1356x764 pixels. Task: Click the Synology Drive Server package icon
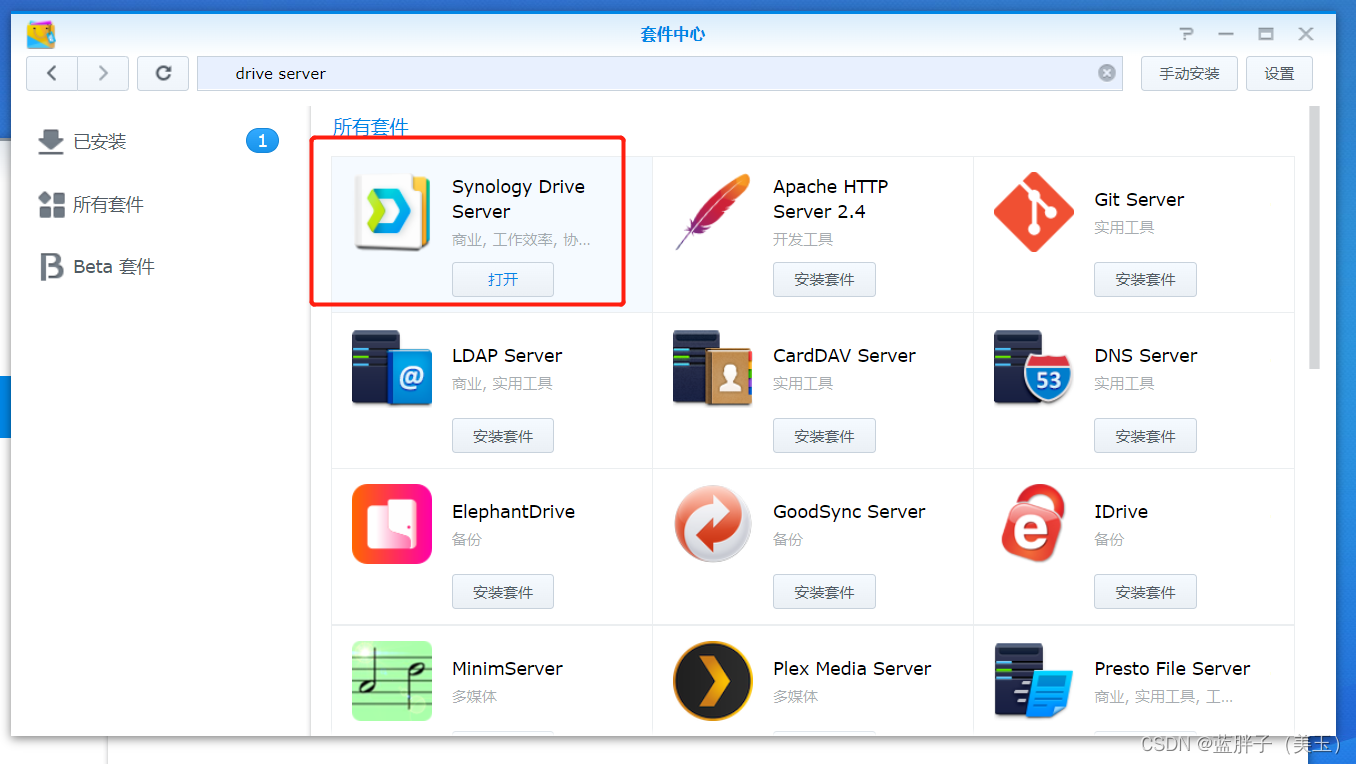[392, 212]
